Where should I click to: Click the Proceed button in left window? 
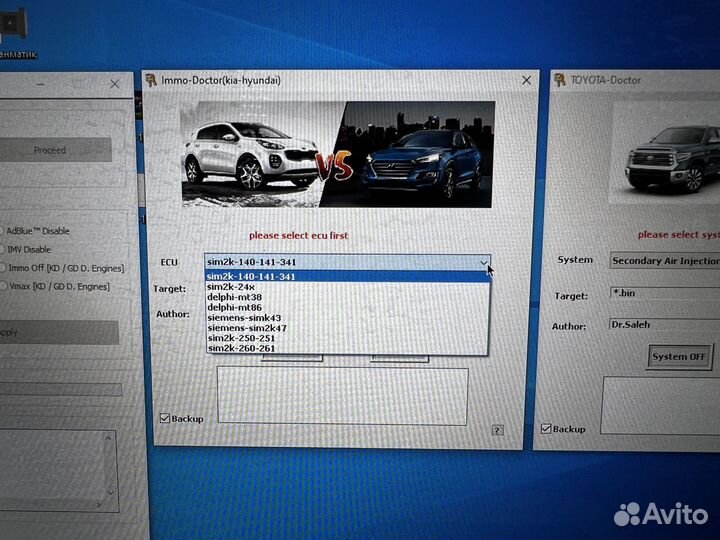[55, 150]
